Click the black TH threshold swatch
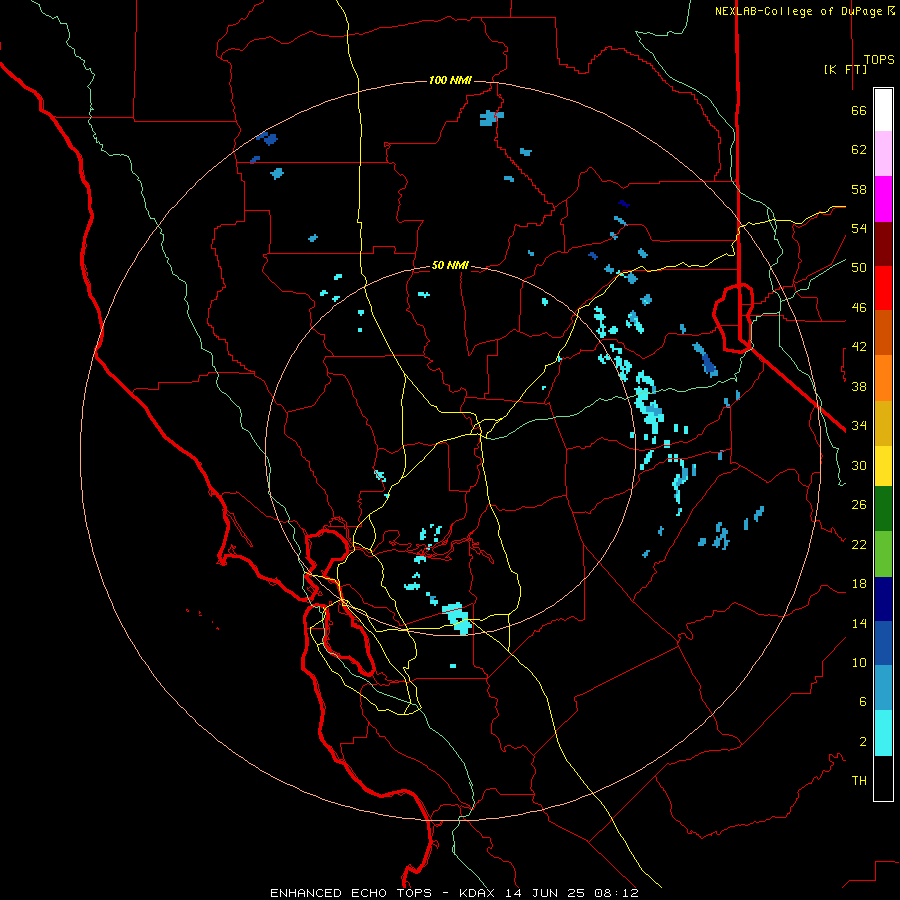900x900 pixels. coord(883,778)
